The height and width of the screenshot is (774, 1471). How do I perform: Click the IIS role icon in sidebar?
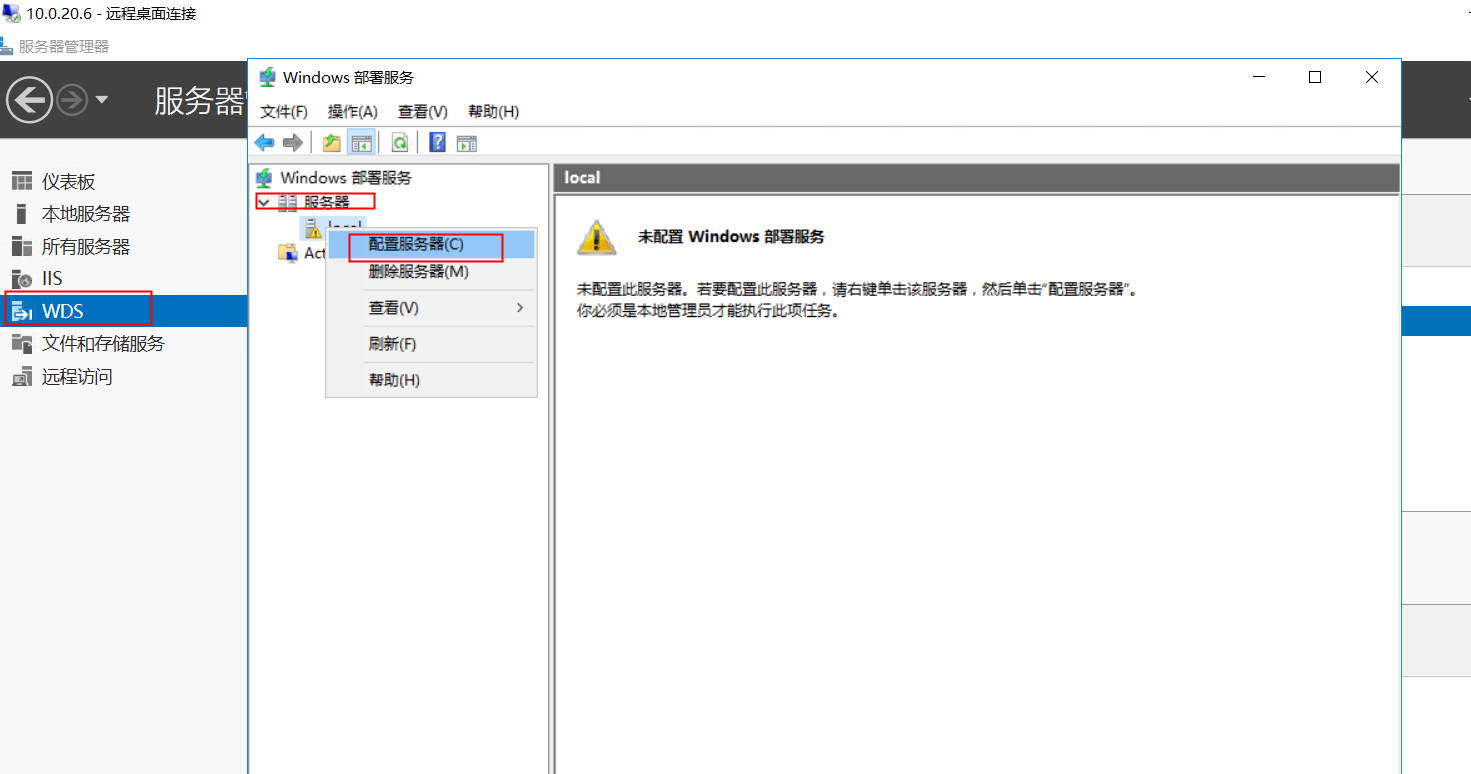[x=22, y=279]
